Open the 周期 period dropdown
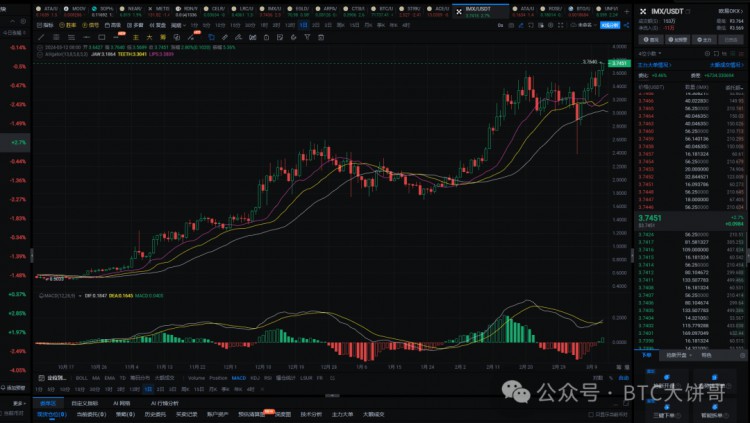Screen dimensions: 750x423 coord(178,25)
